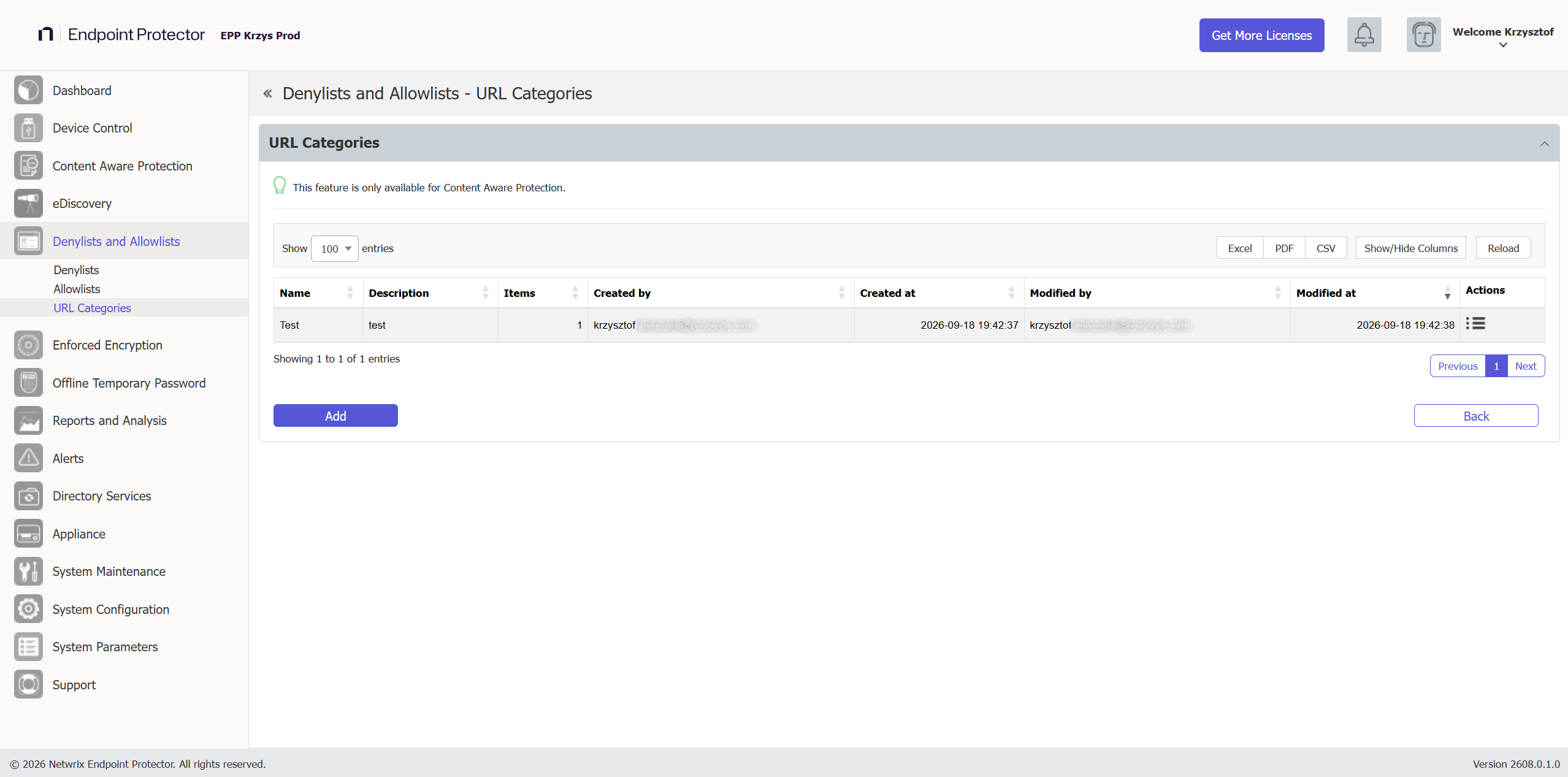
Task: Expand the Welcome Krzysztof user menu
Action: pos(1502,36)
